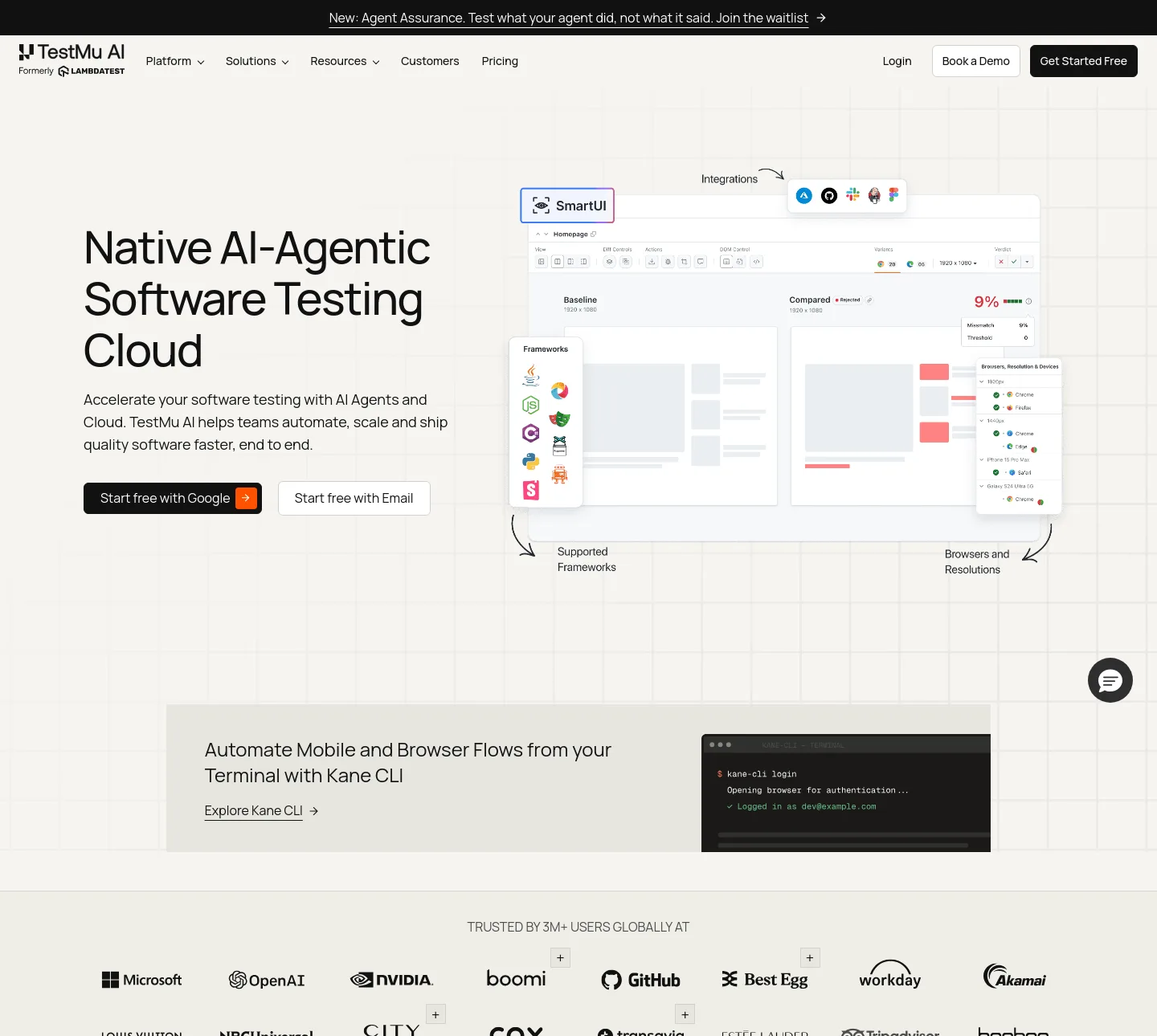Select the Puppeteer framework icon
The image size is (1157, 1036).
(x=560, y=446)
